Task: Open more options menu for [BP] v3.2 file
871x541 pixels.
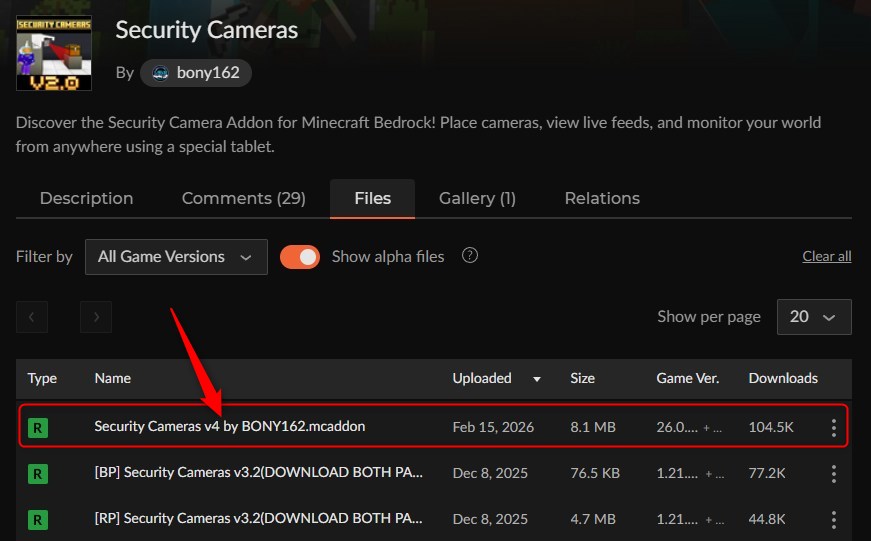Action: pyautogui.click(x=834, y=474)
